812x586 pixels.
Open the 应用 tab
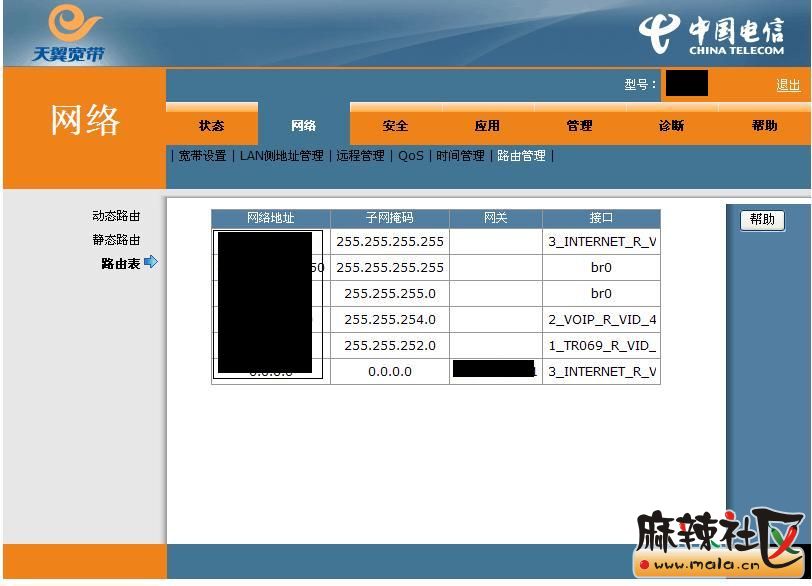coord(487,126)
